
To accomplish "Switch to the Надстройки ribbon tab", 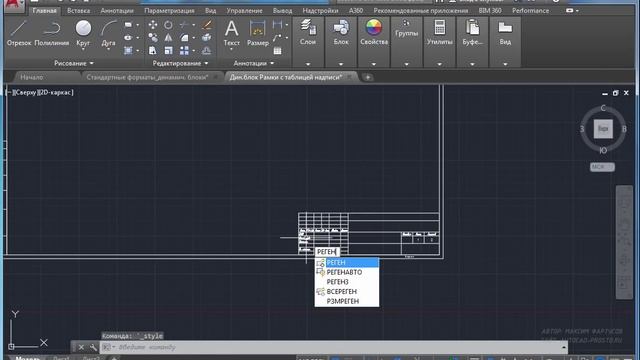I will point(320,11).
